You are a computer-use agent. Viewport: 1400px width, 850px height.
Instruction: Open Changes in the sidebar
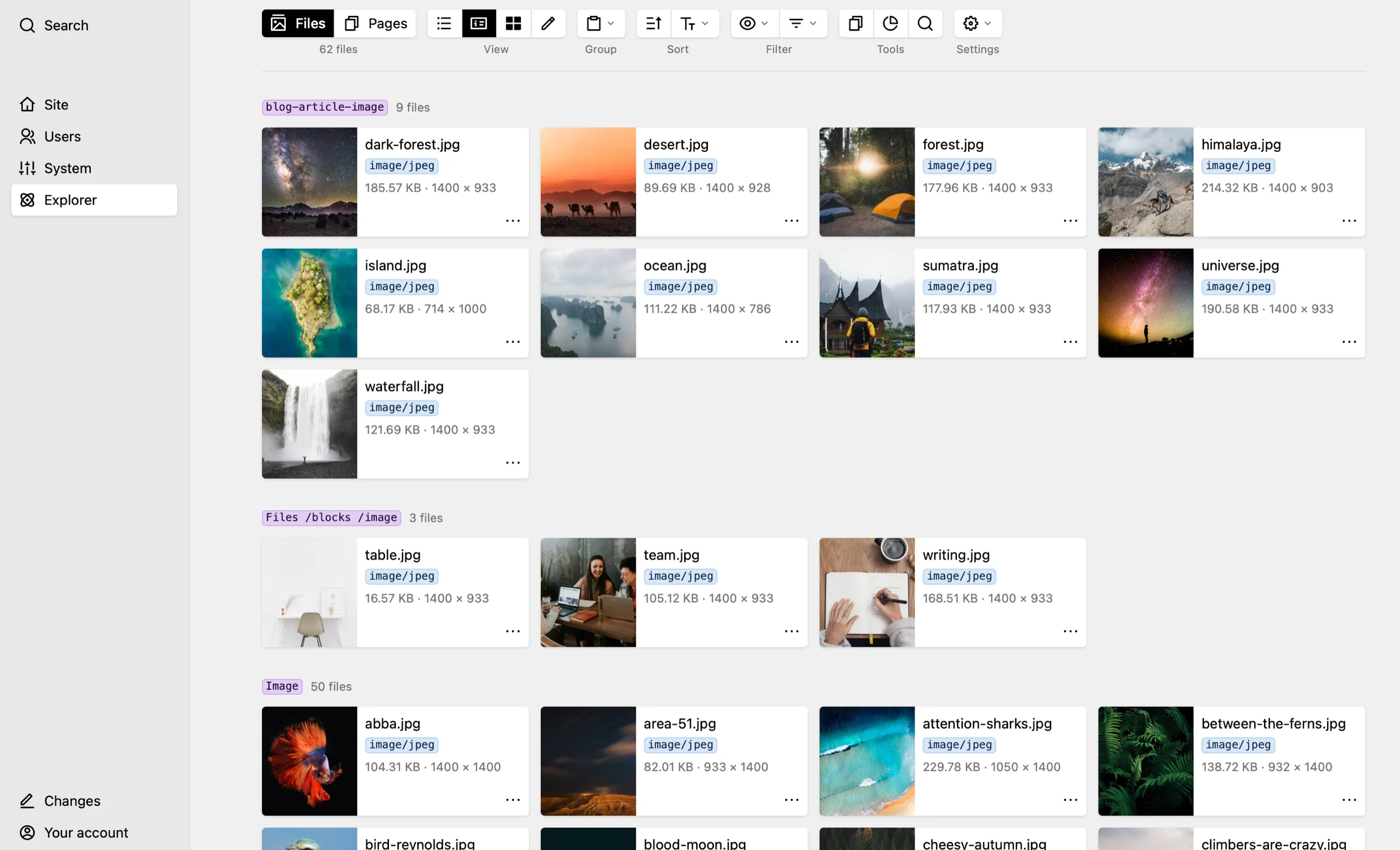pos(94,800)
